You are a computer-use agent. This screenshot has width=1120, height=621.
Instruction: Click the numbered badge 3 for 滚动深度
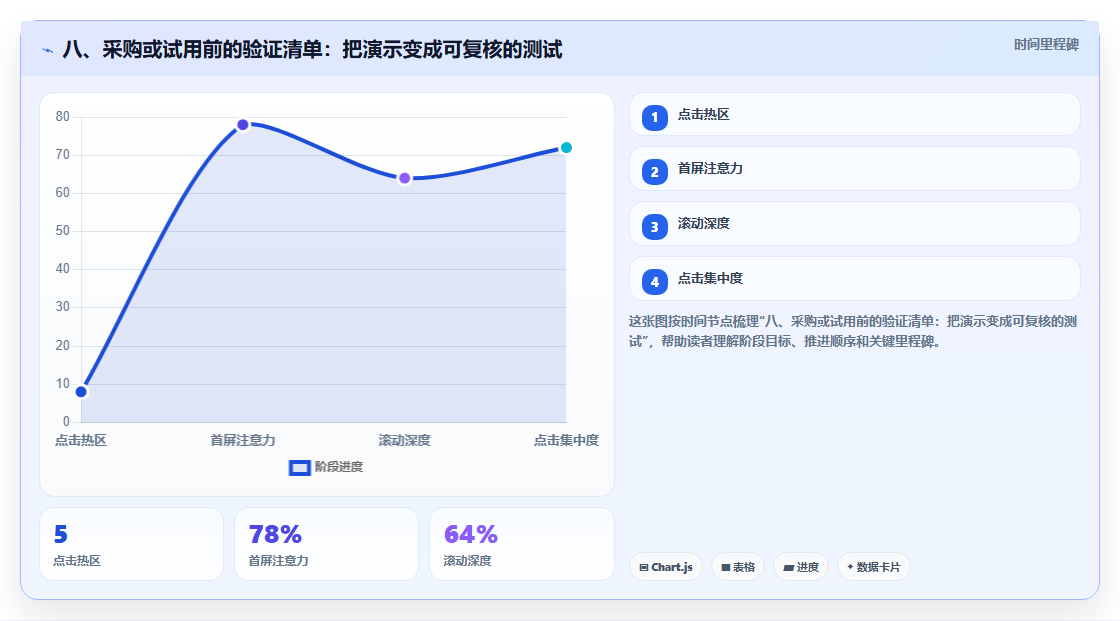[x=654, y=227]
